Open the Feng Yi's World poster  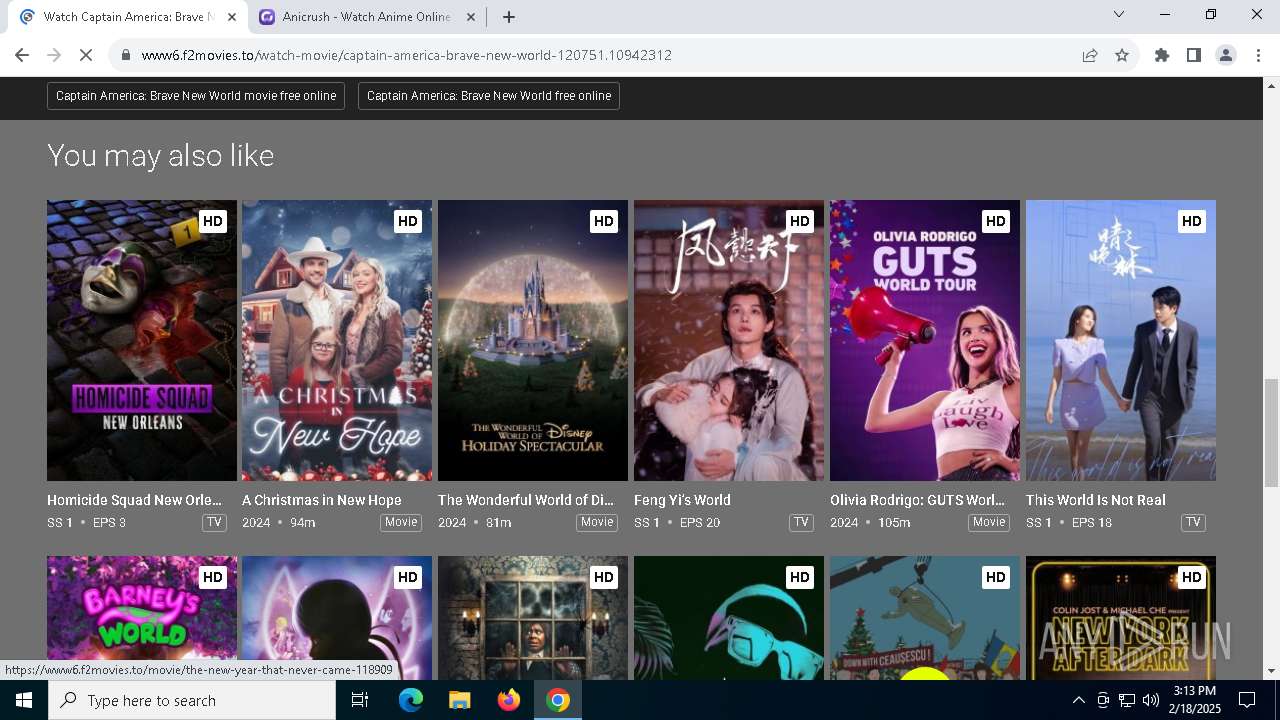pyautogui.click(x=729, y=340)
